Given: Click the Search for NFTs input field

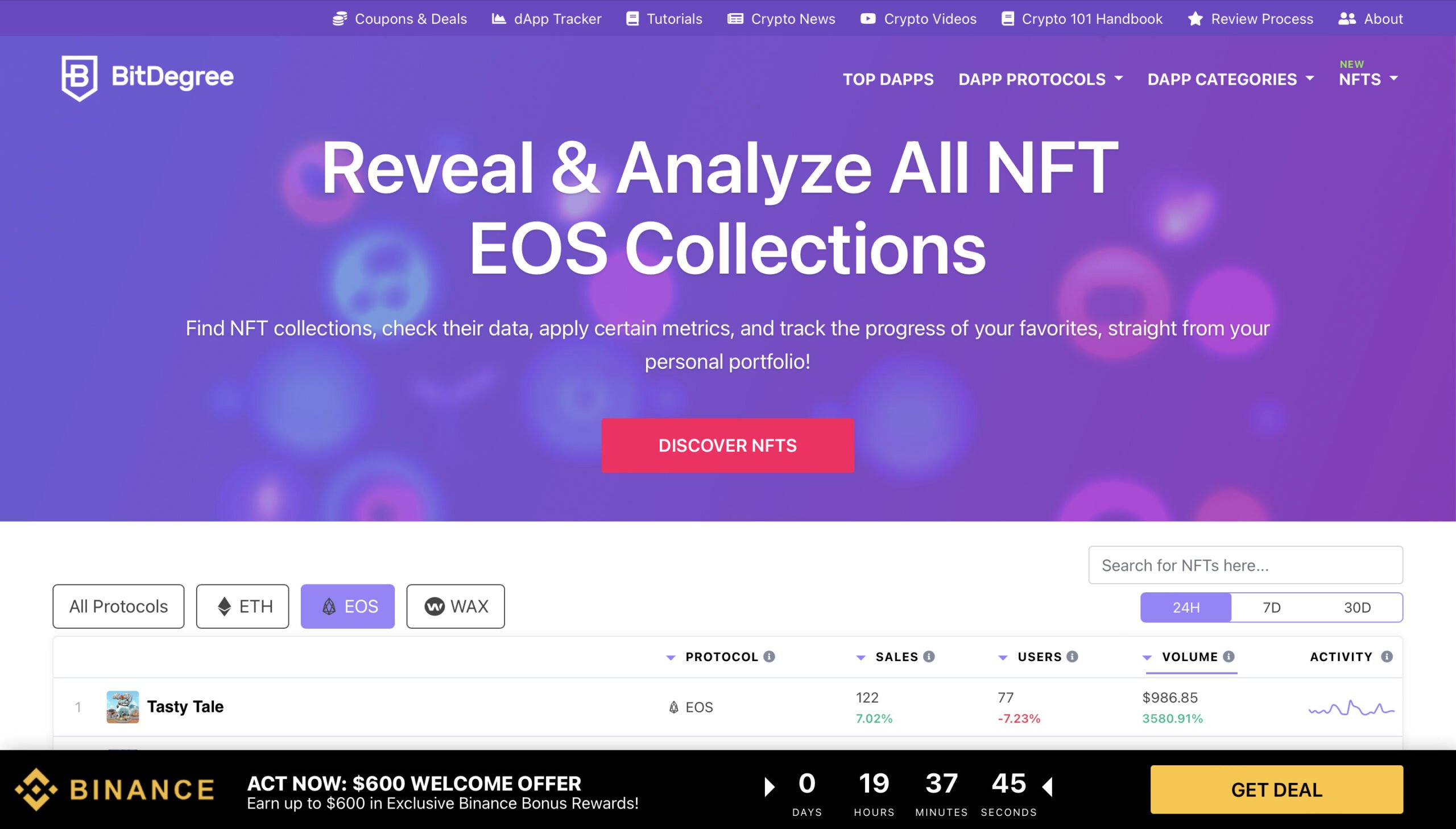Looking at the screenshot, I should (1245, 565).
